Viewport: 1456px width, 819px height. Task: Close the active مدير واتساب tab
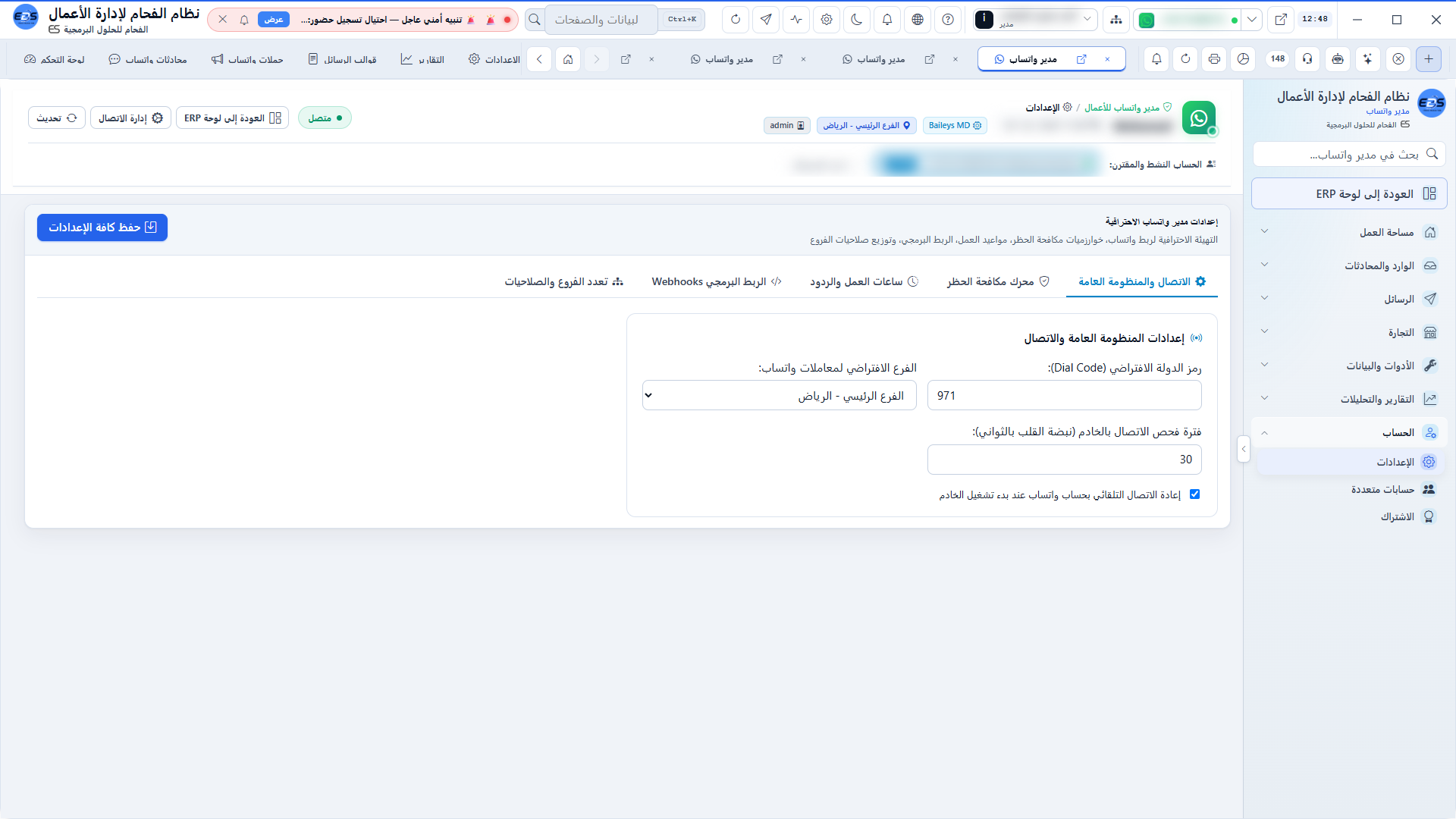pyautogui.click(x=1107, y=59)
